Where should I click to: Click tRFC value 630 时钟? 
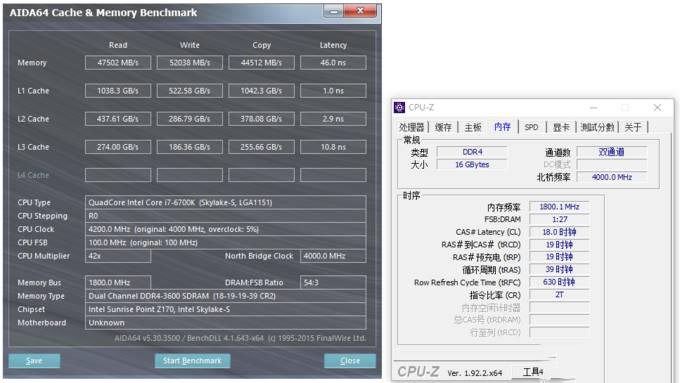click(x=559, y=282)
